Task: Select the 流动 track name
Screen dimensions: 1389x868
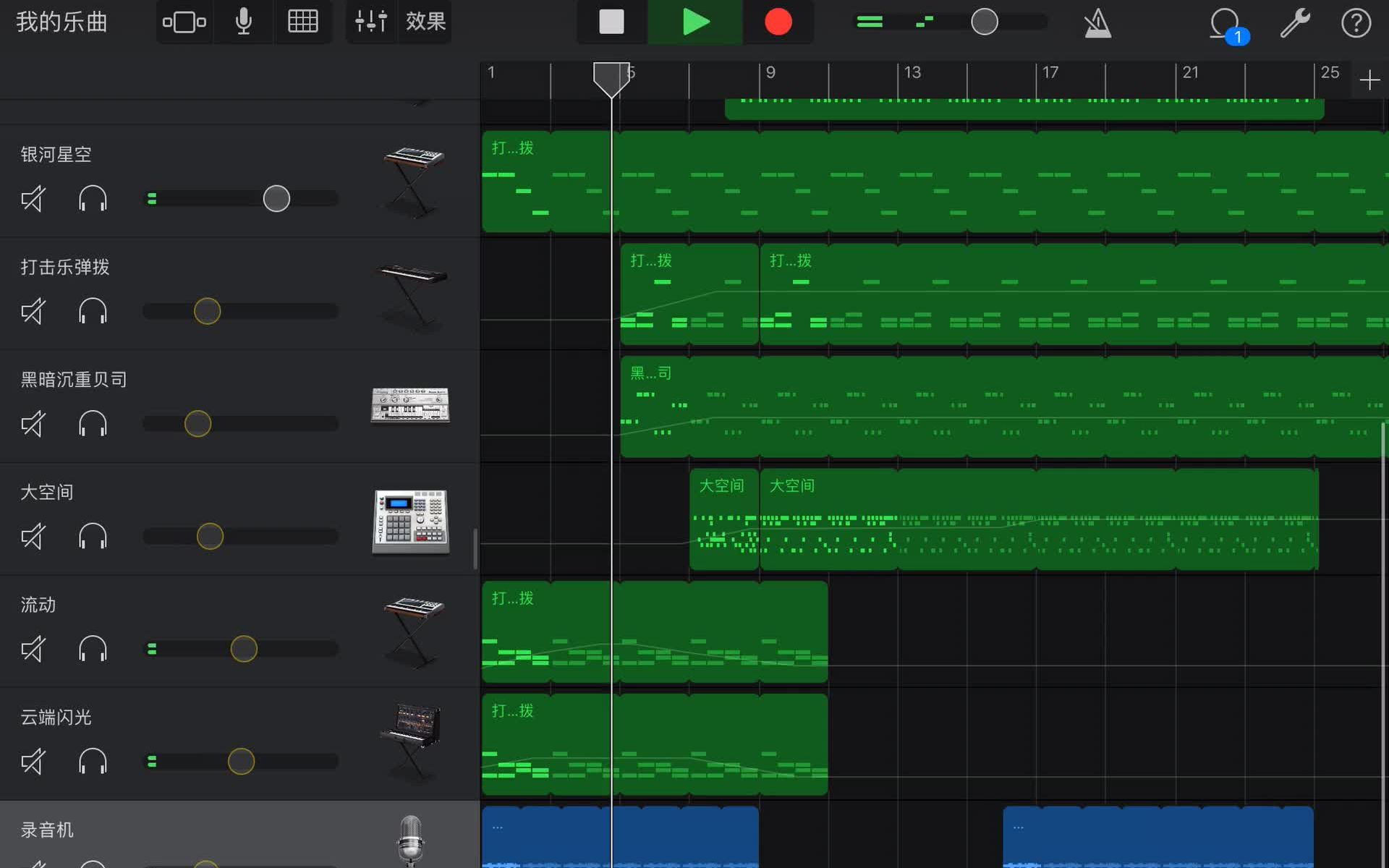Action: pyautogui.click(x=38, y=605)
